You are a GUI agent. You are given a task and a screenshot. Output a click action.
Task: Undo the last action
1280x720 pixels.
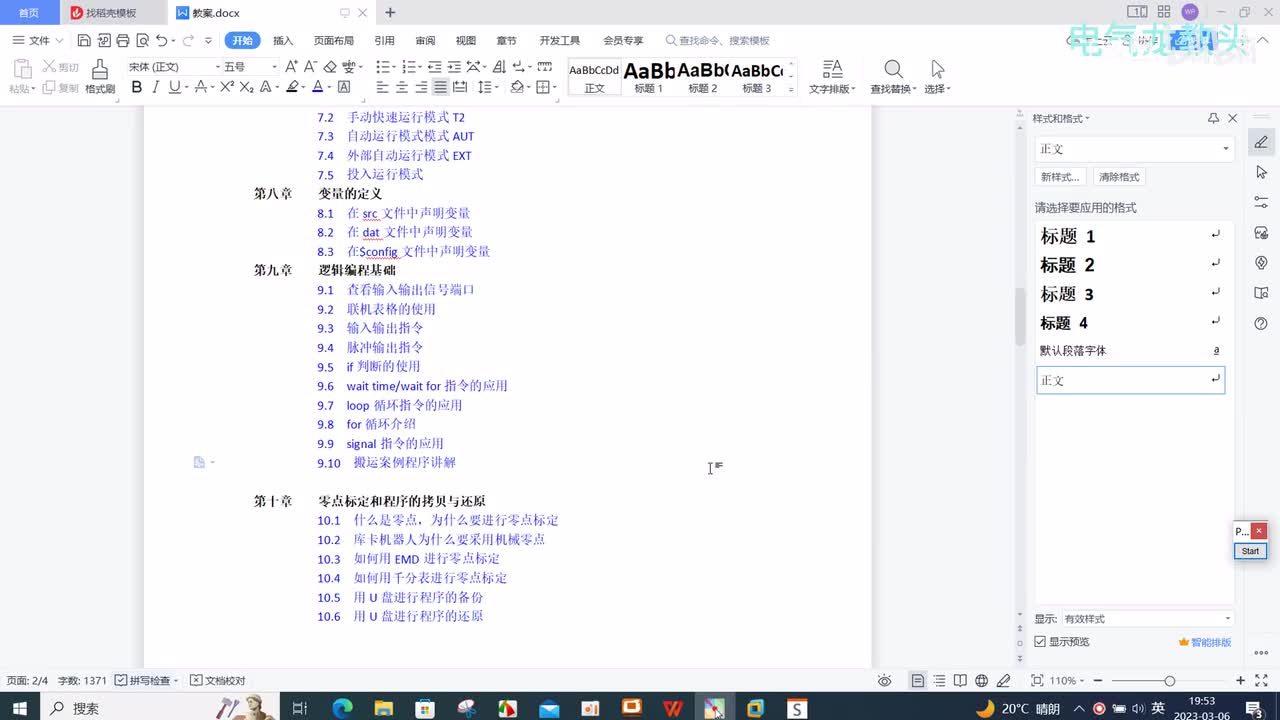click(162, 41)
